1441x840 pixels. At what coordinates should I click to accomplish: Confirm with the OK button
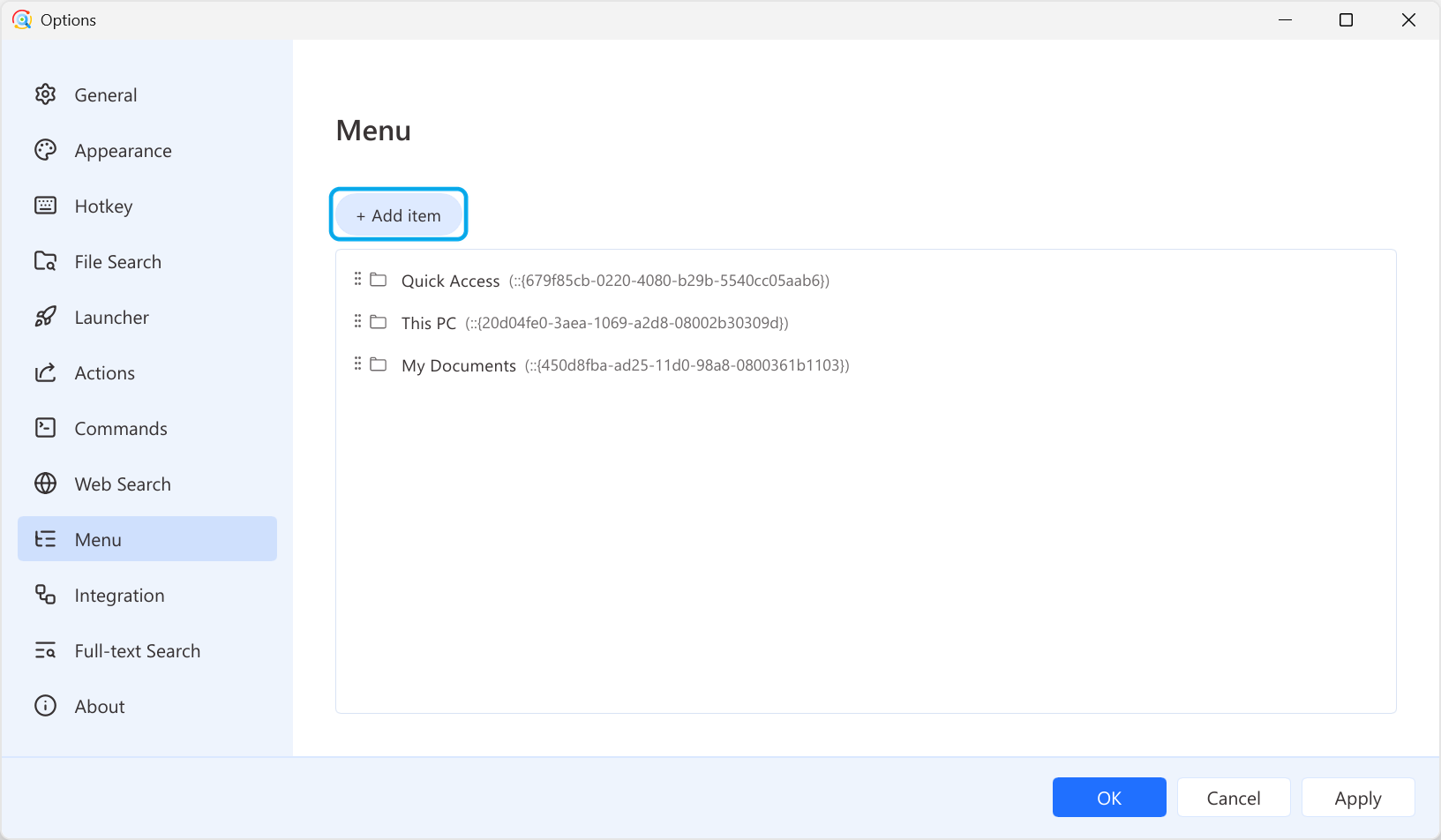(x=1109, y=798)
